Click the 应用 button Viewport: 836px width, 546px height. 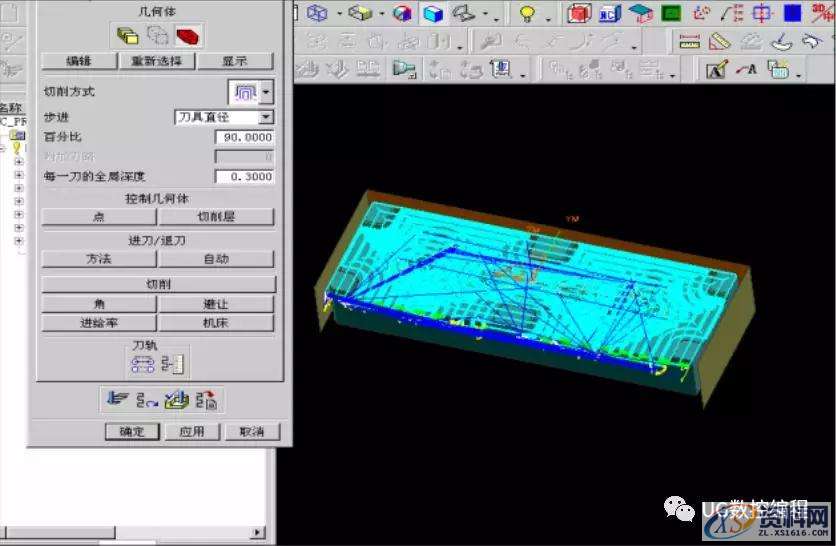[x=192, y=432]
